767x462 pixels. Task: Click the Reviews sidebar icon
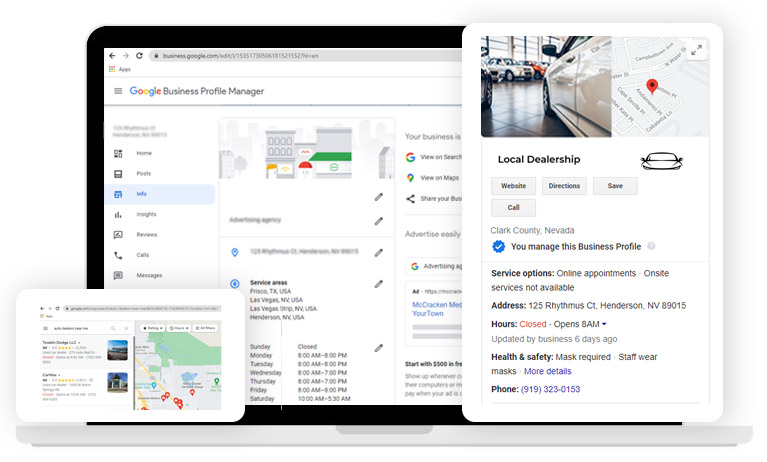(118, 235)
